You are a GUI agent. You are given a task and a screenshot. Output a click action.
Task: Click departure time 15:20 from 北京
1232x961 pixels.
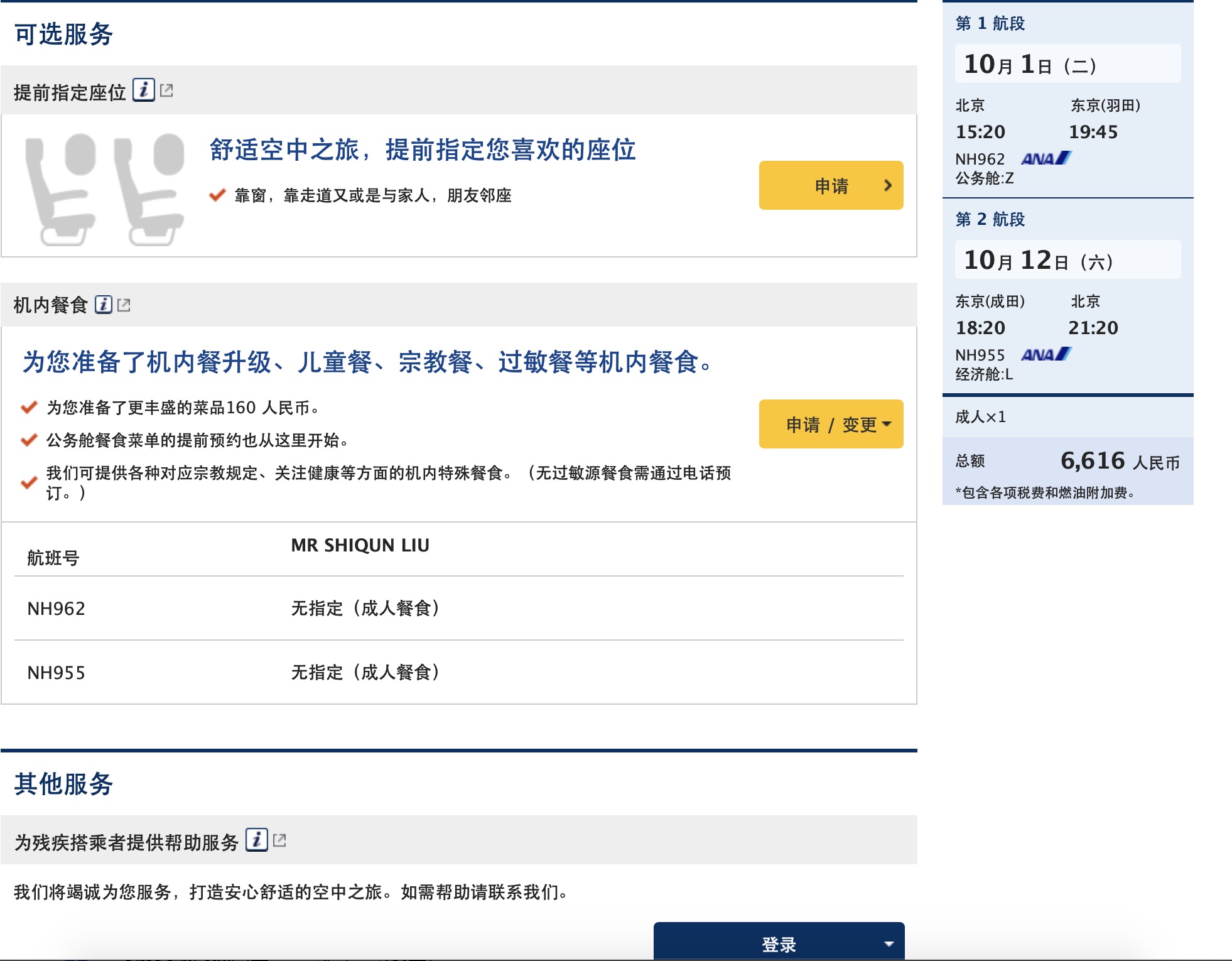click(980, 132)
